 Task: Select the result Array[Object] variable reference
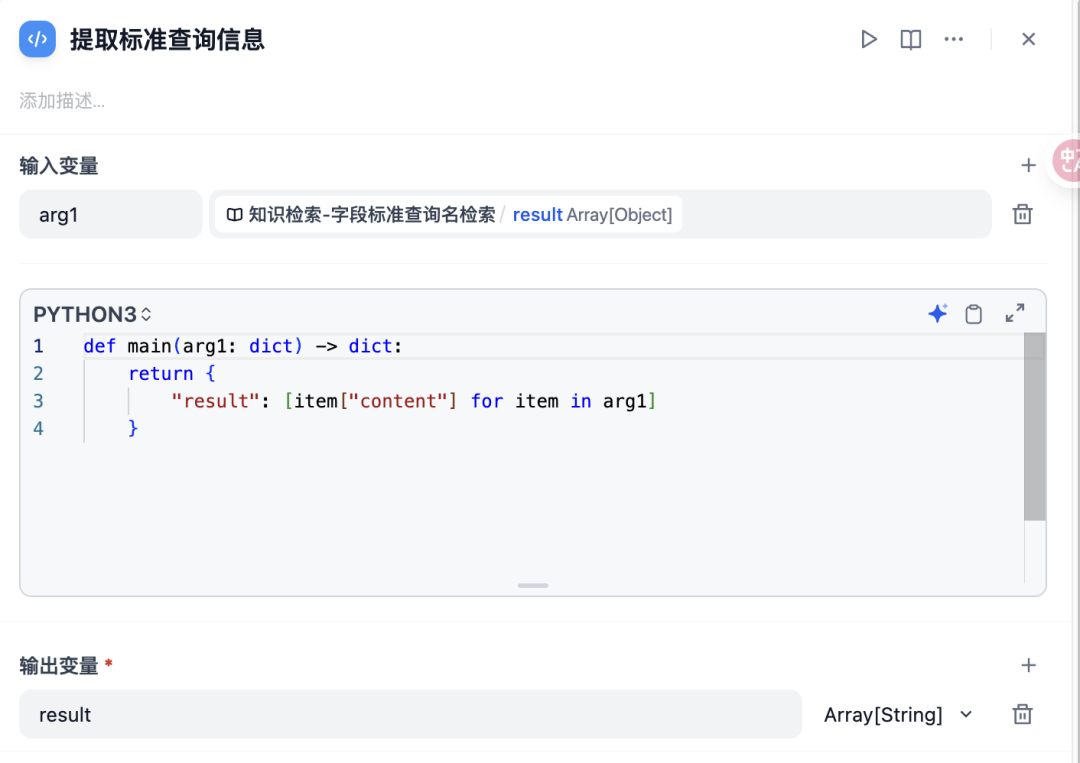click(594, 214)
